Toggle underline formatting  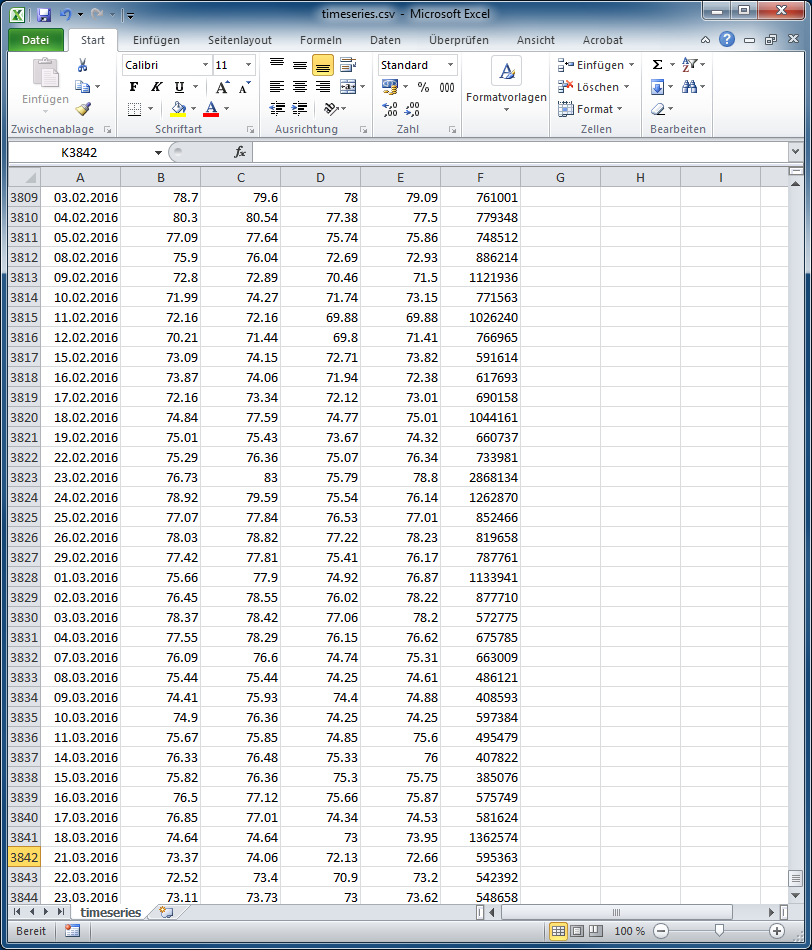(x=179, y=87)
